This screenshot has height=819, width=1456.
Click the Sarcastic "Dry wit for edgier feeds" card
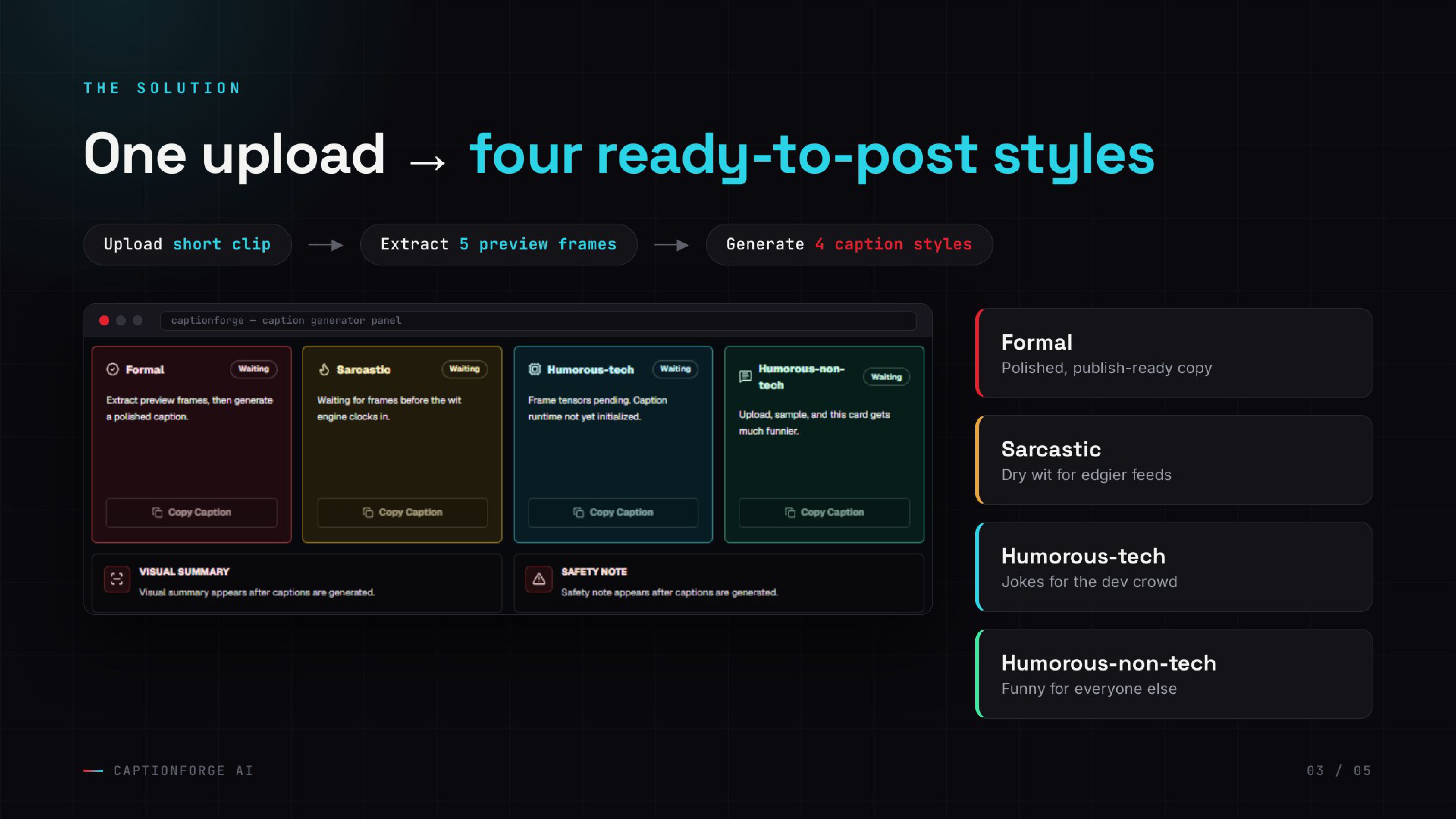click(1174, 460)
